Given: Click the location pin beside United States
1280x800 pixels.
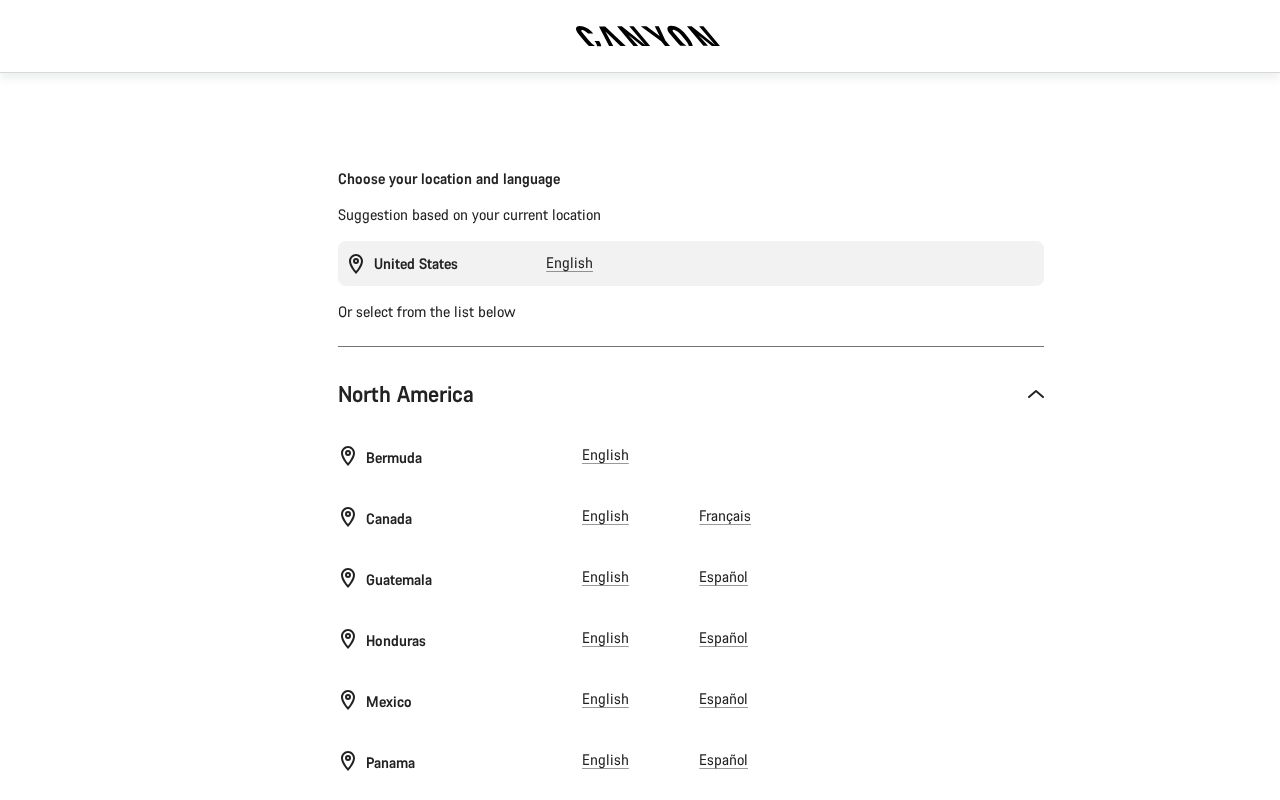Looking at the screenshot, I should coord(356,264).
